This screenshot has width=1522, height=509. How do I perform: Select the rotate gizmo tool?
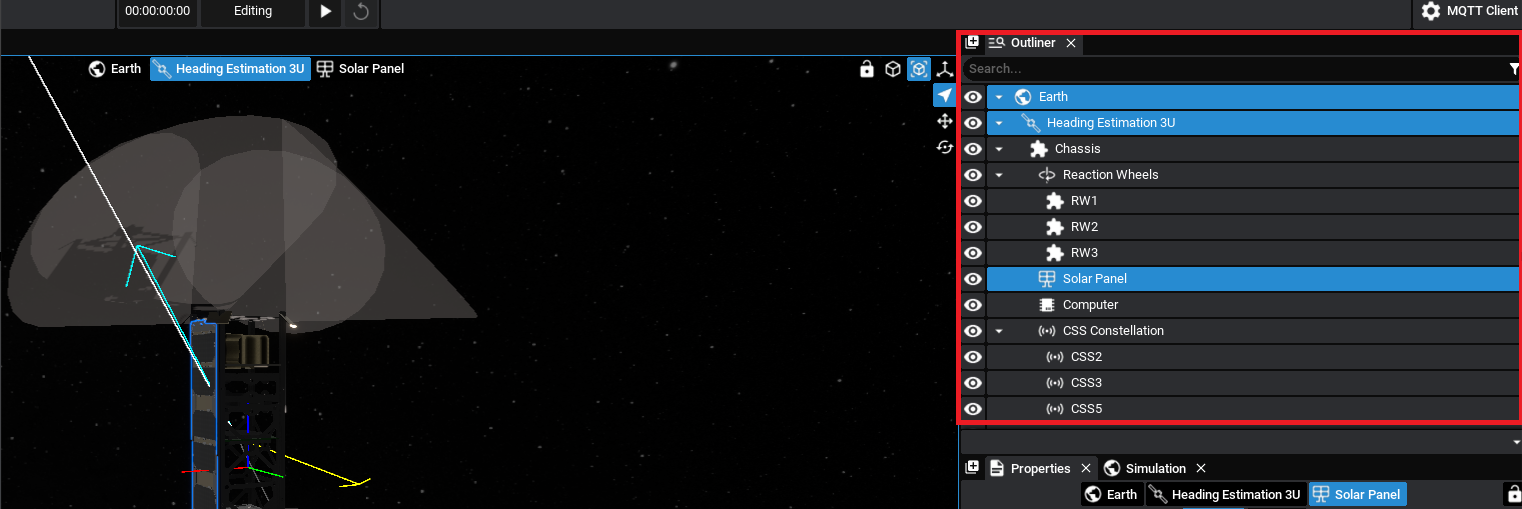(x=944, y=147)
